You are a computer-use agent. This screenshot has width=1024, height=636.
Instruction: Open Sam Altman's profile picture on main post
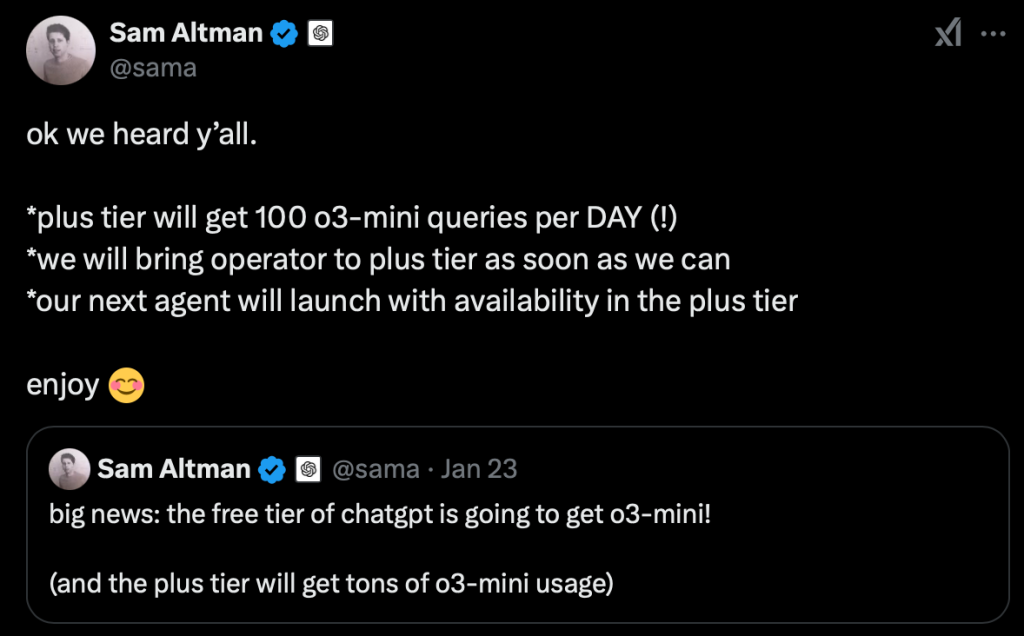pos(60,50)
